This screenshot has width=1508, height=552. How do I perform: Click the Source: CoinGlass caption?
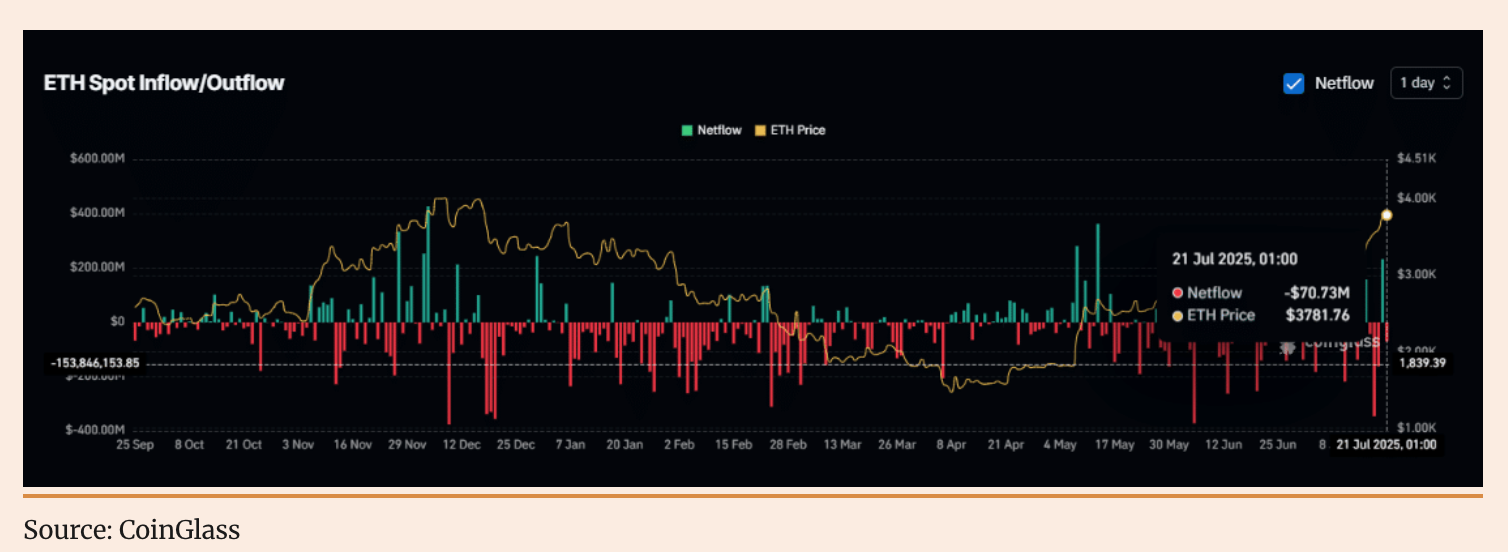click(x=132, y=529)
